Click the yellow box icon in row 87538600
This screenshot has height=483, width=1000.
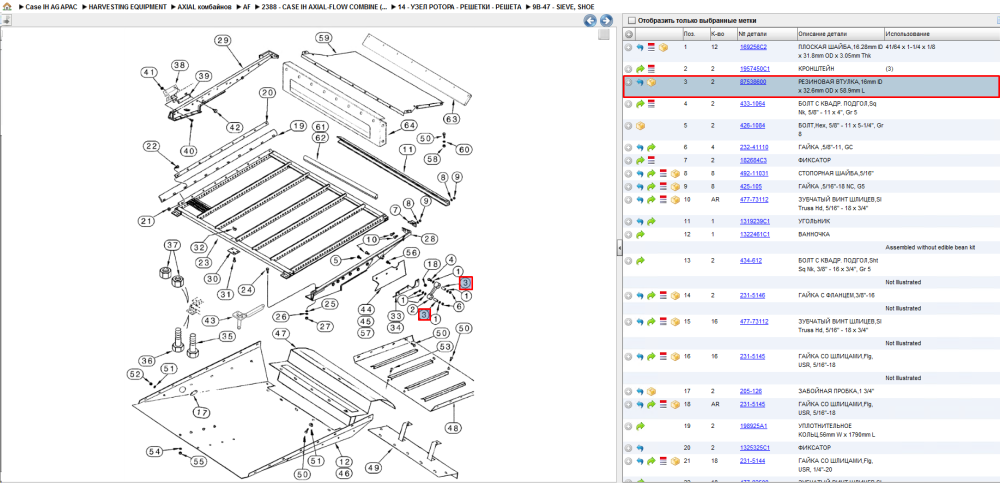[x=652, y=82]
